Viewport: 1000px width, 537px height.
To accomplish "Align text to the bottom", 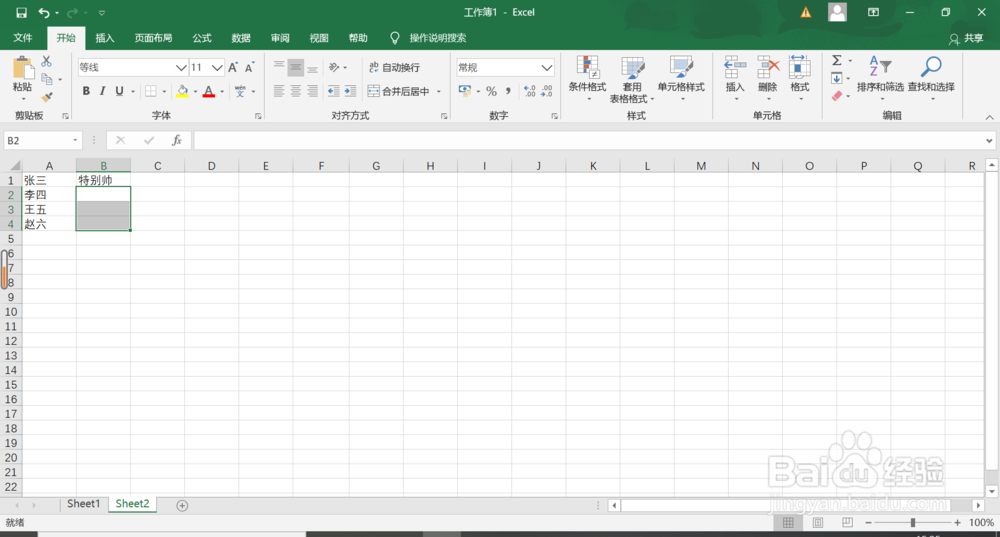I will click(312, 67).
